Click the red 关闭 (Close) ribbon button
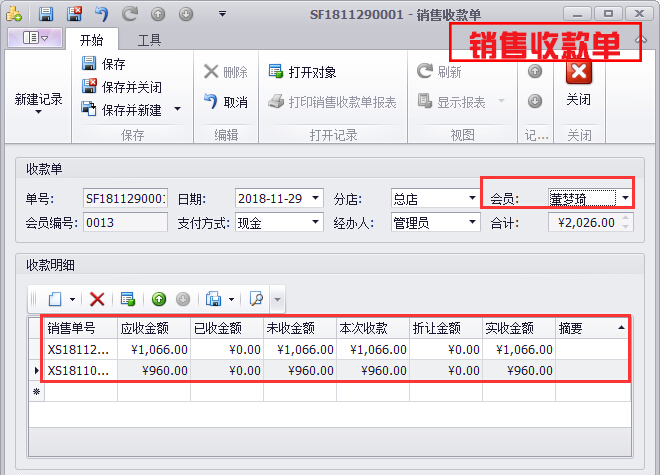Image resolution: width=660 pixels, height=475 pixels. point(578,82)
